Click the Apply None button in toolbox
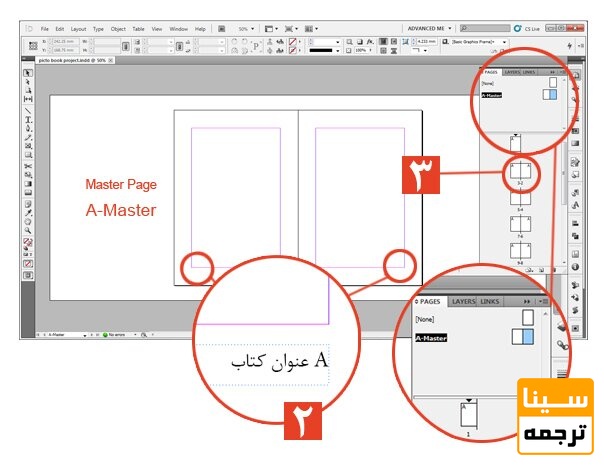Screen dimensions: 604x465 click(x=28, y=264)
